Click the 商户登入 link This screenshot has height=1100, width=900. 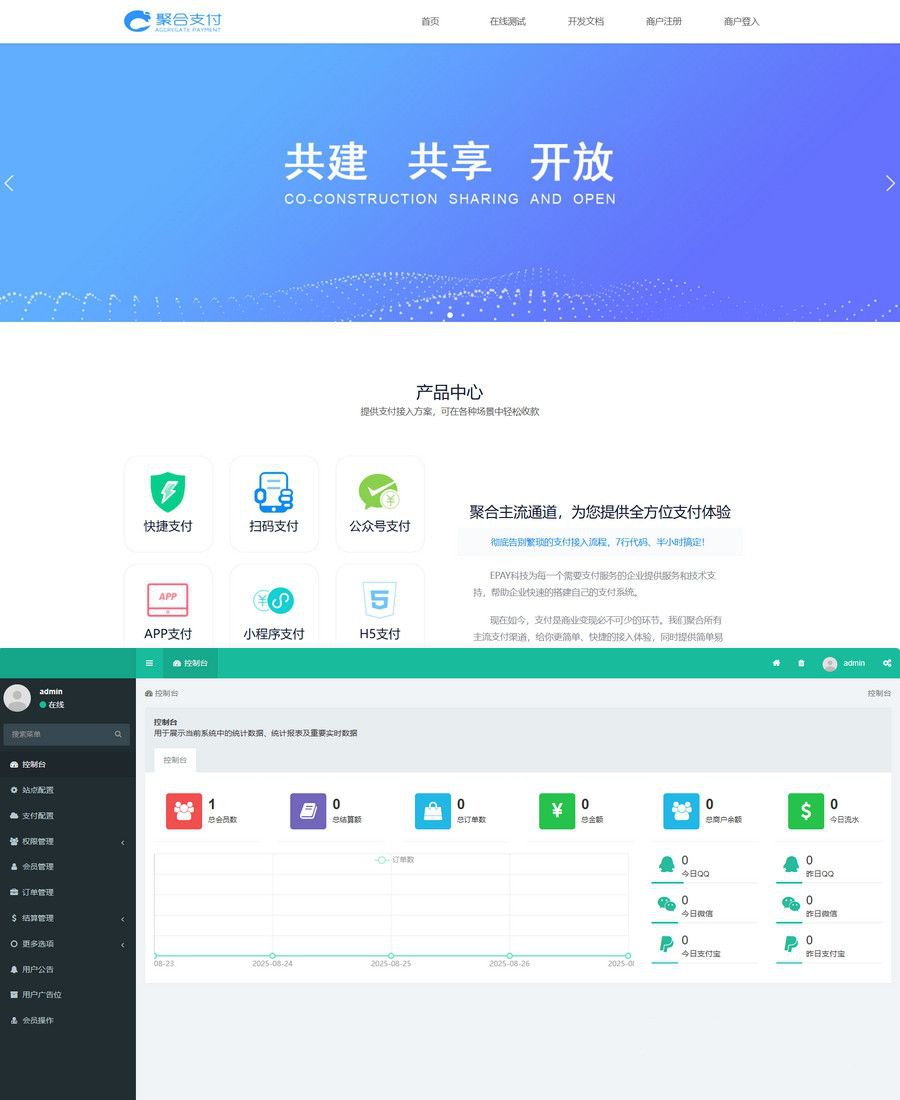[x=740, y=20]
